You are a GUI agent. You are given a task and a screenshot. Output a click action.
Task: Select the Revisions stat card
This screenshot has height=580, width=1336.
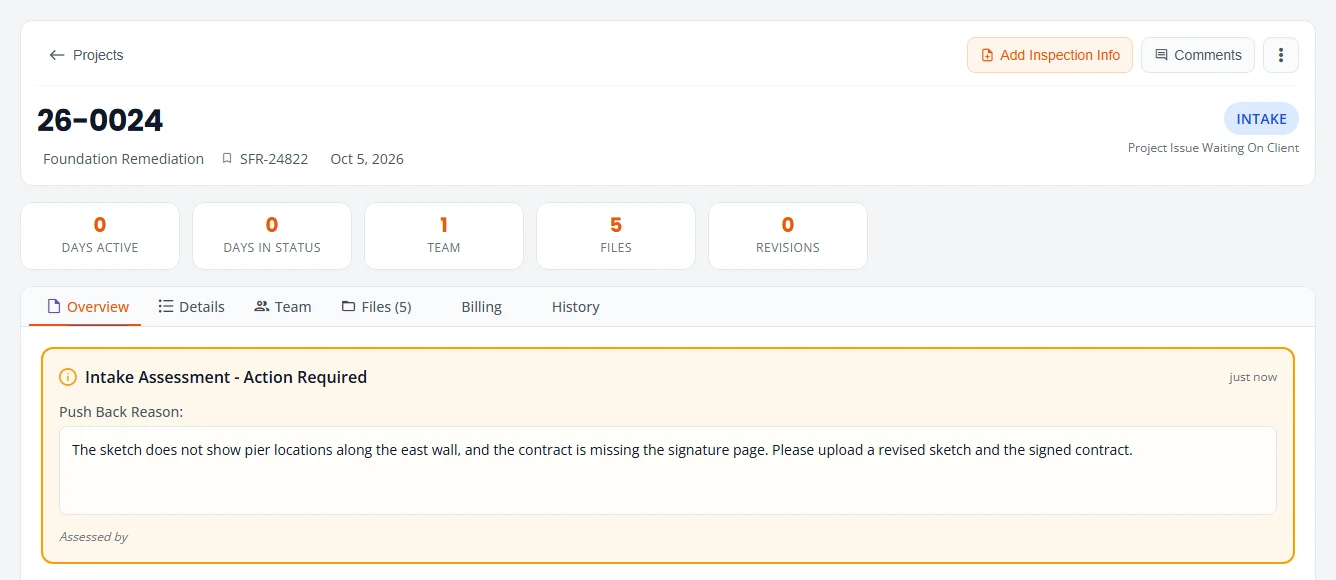pos(788,236)
